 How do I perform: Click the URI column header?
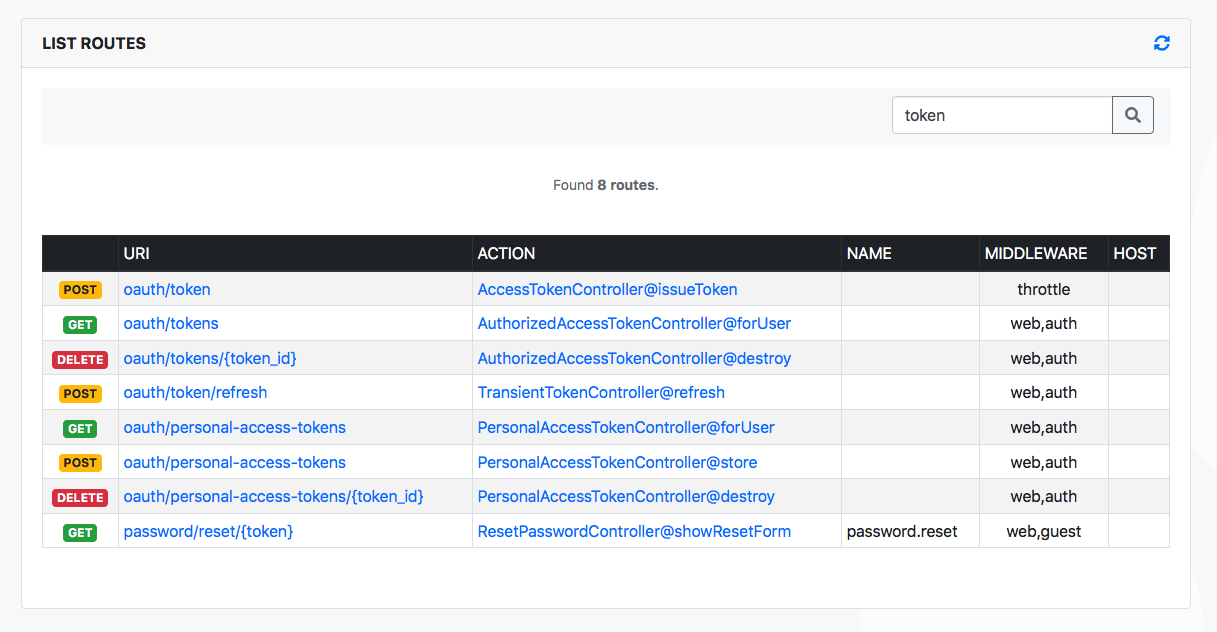(137, 253)
